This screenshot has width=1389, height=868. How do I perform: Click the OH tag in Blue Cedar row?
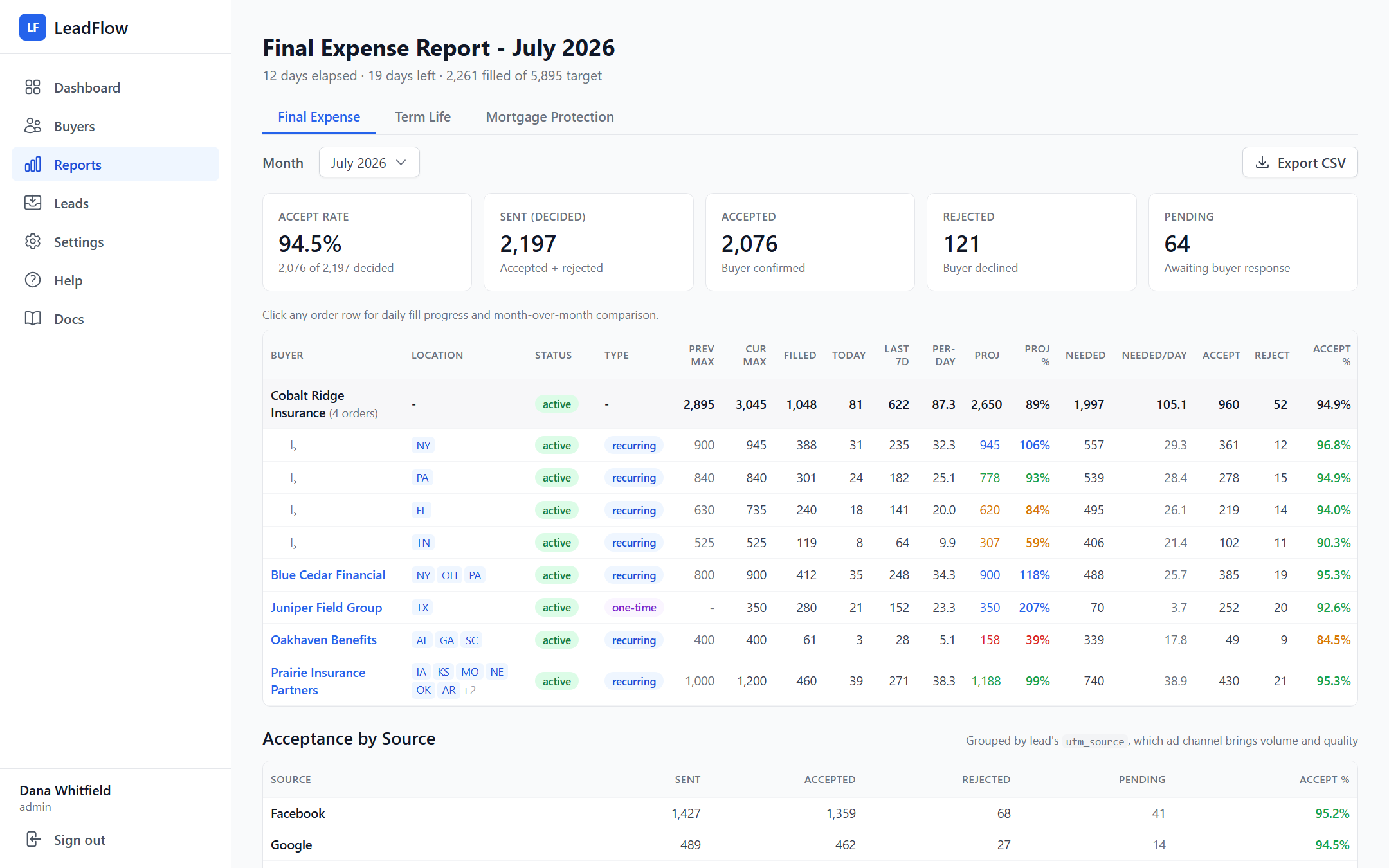[449, 575]
